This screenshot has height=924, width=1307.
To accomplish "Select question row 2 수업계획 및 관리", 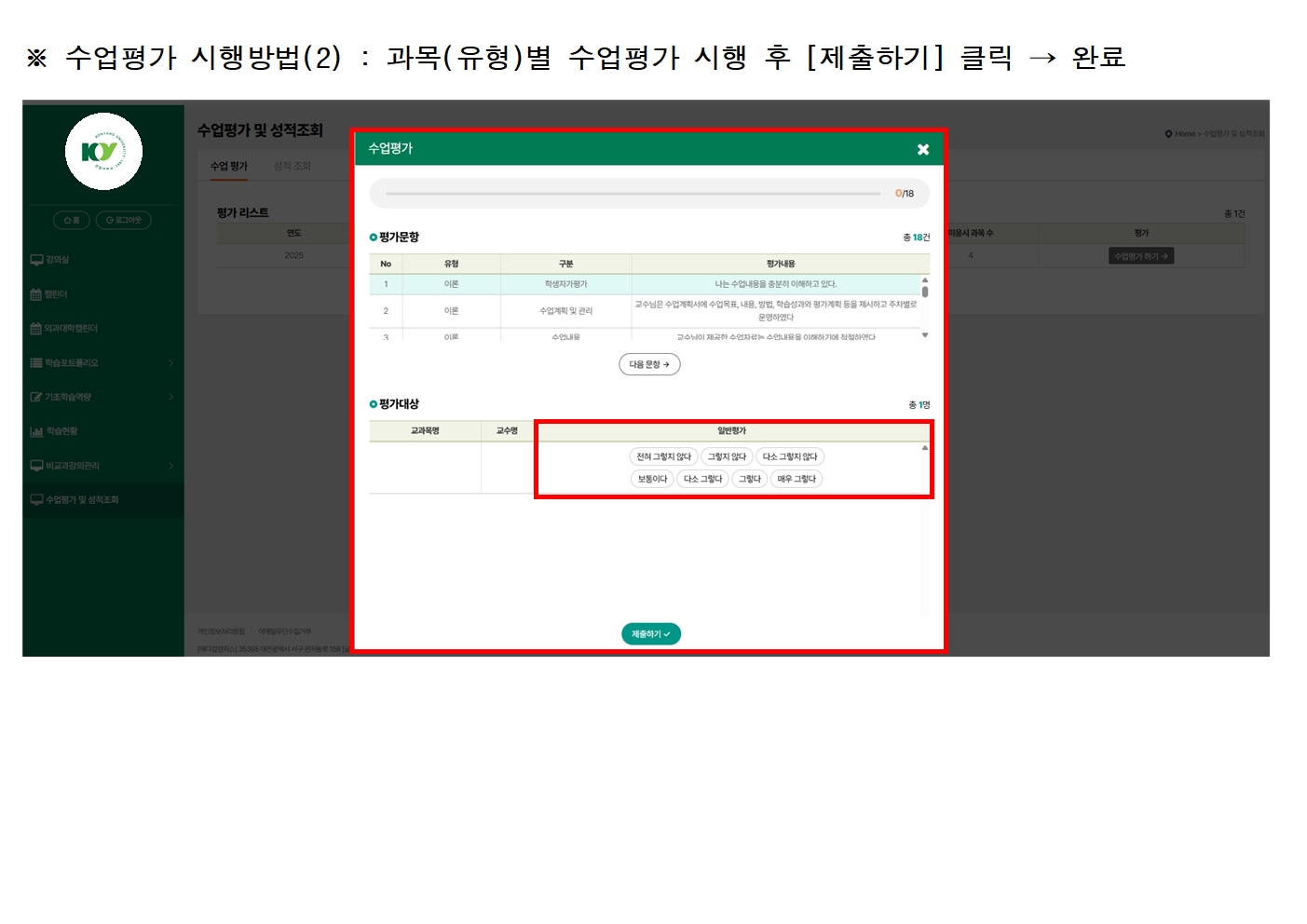I will pos(565,311).
